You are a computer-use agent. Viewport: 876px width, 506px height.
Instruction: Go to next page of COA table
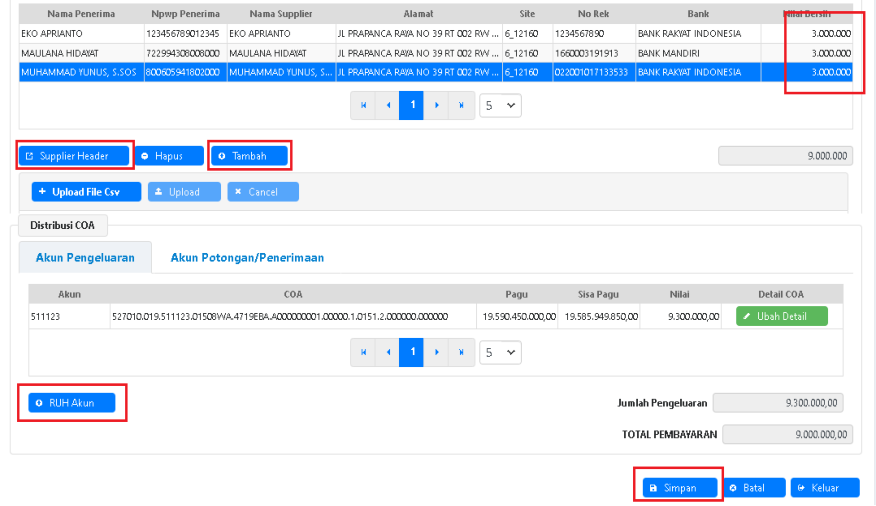coord(436,352)
